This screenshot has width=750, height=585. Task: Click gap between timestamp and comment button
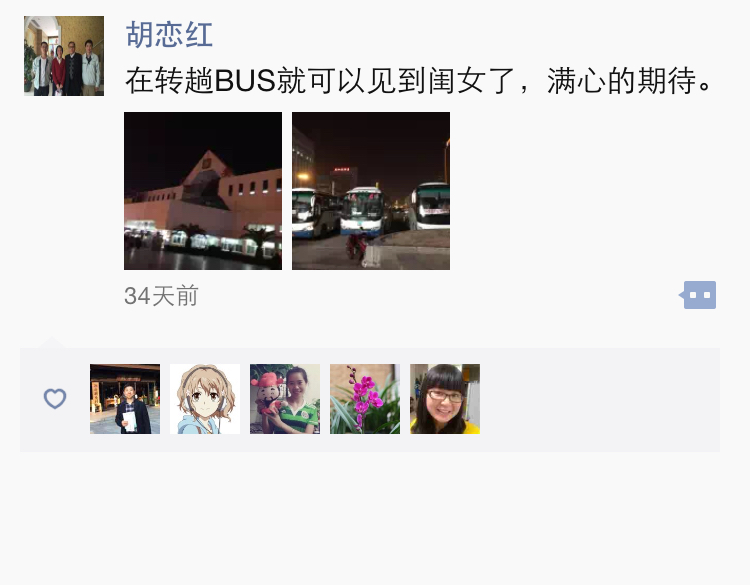point(438,296)
